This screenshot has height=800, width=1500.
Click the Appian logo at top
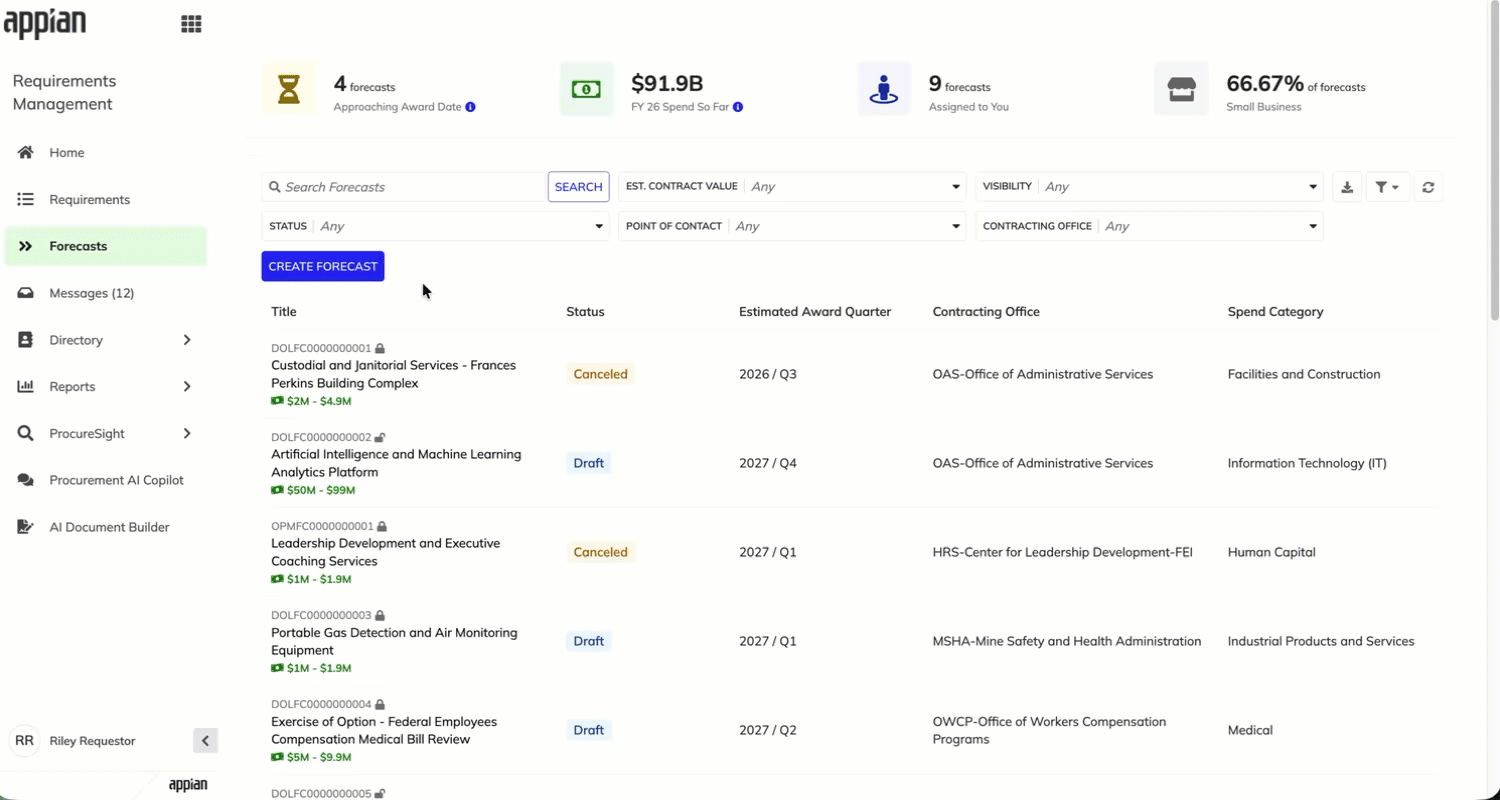45,23
